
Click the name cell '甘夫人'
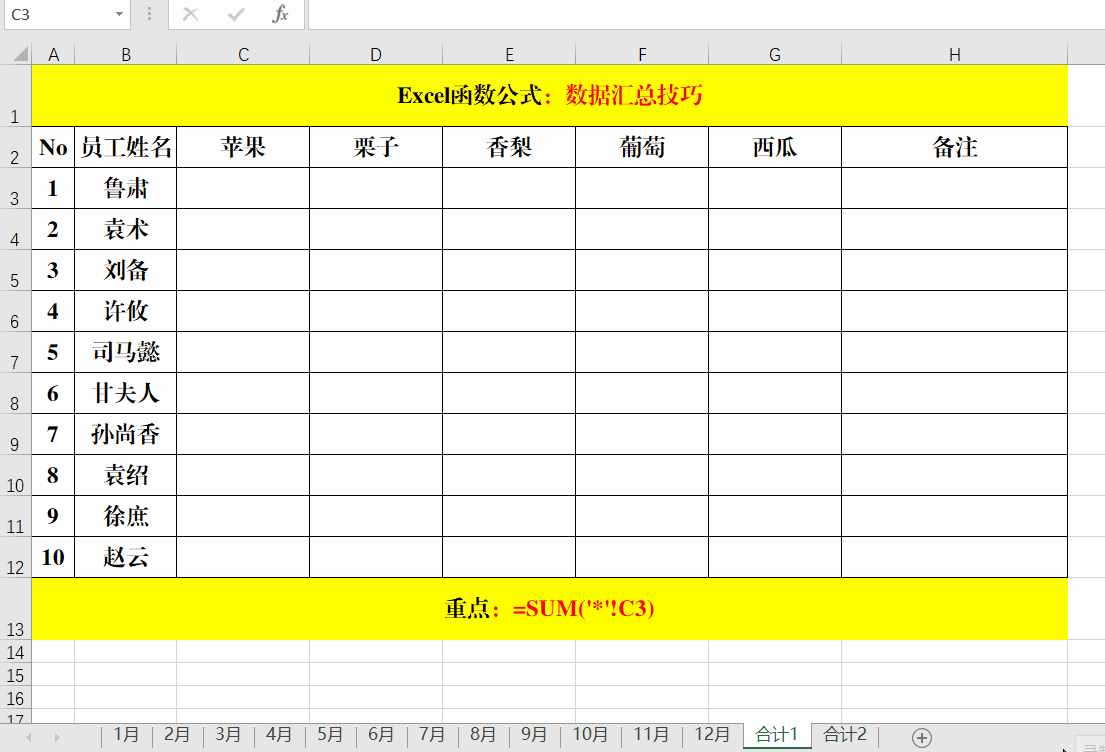(125, 393)
